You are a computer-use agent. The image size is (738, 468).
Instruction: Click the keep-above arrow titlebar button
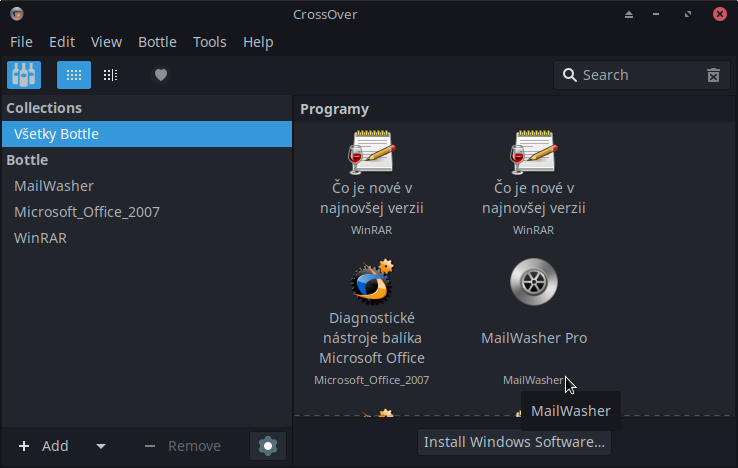tap(629, 15)
